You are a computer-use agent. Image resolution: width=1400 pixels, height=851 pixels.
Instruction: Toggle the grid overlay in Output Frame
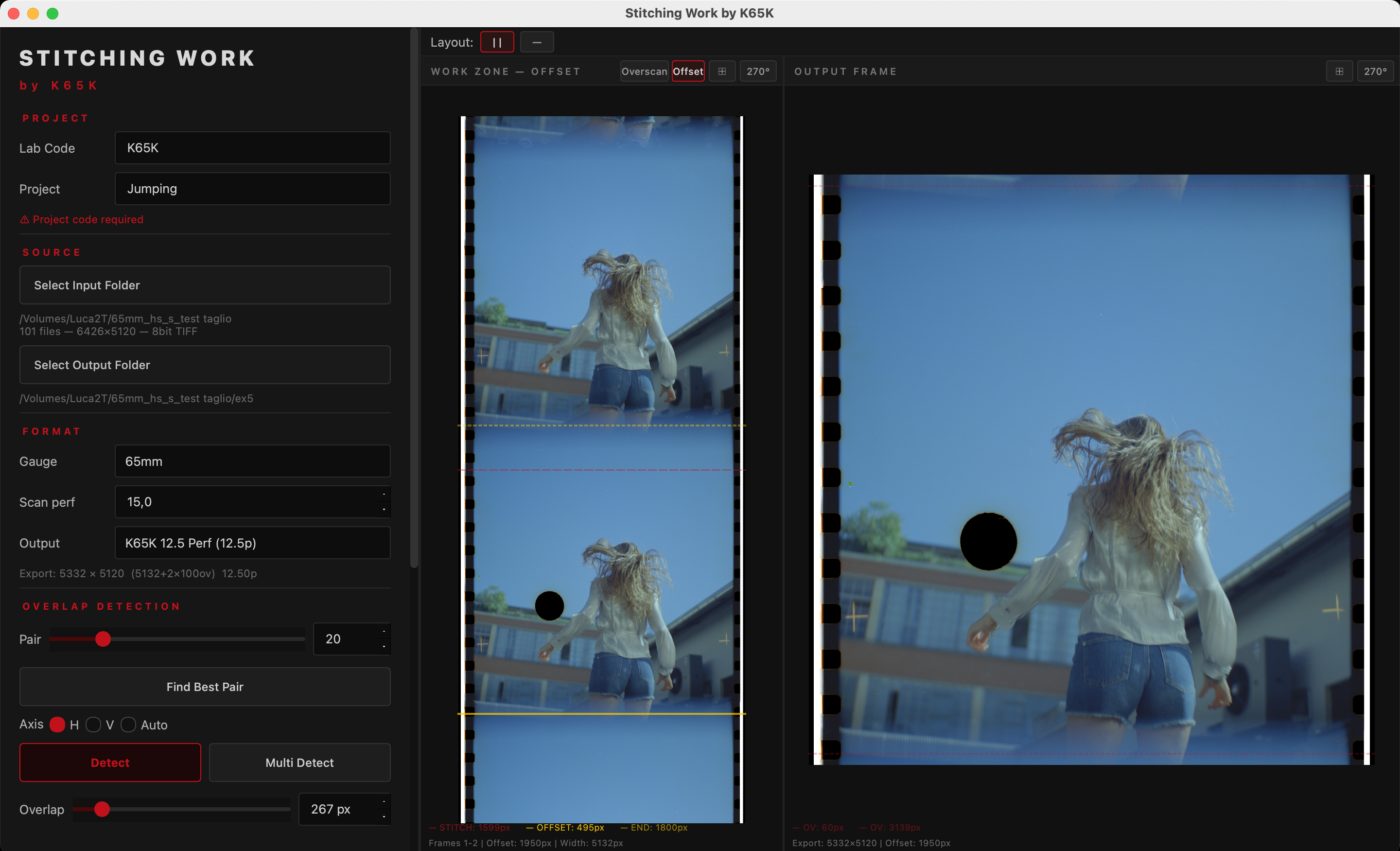coord(1340,71)
